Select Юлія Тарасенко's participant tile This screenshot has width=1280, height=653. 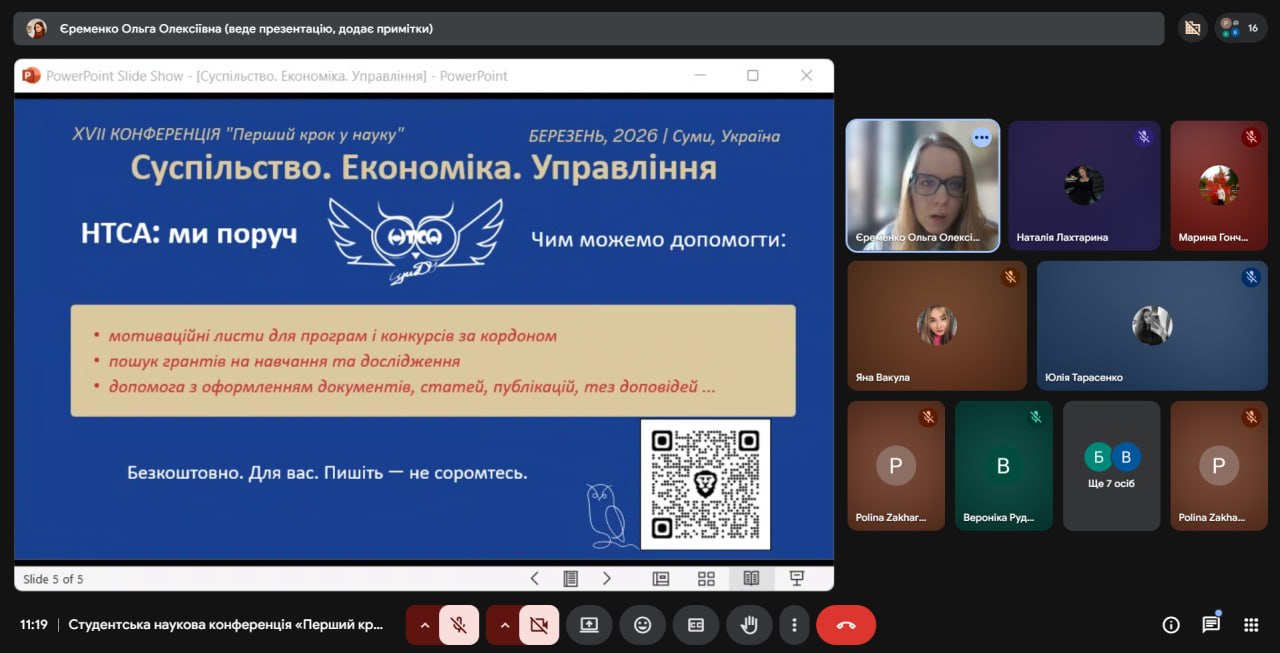tap(1151, 325)
